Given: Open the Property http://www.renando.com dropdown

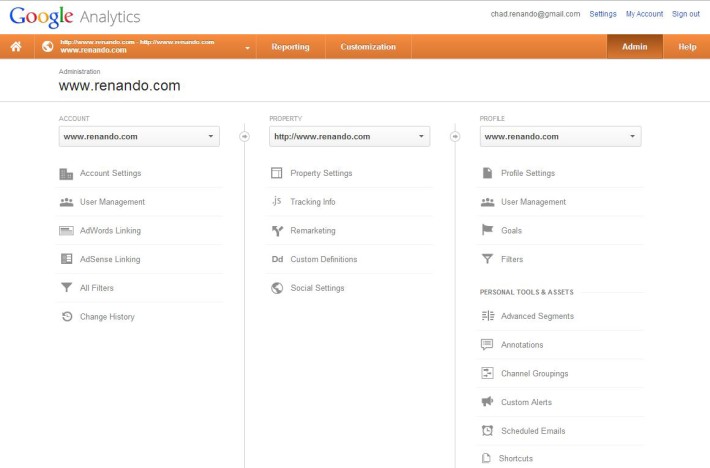Looking at the screenshot, I should [x=350, y=136].
